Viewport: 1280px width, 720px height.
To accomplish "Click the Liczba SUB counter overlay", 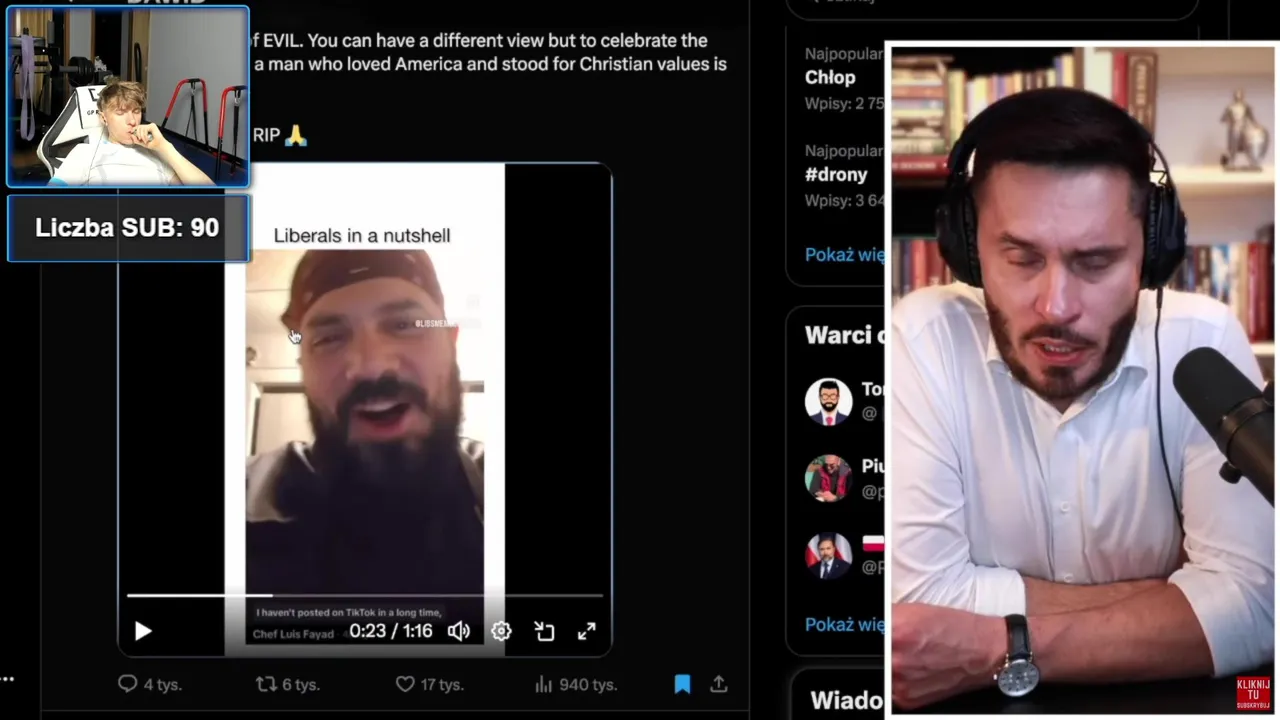I will pos(128,228).
